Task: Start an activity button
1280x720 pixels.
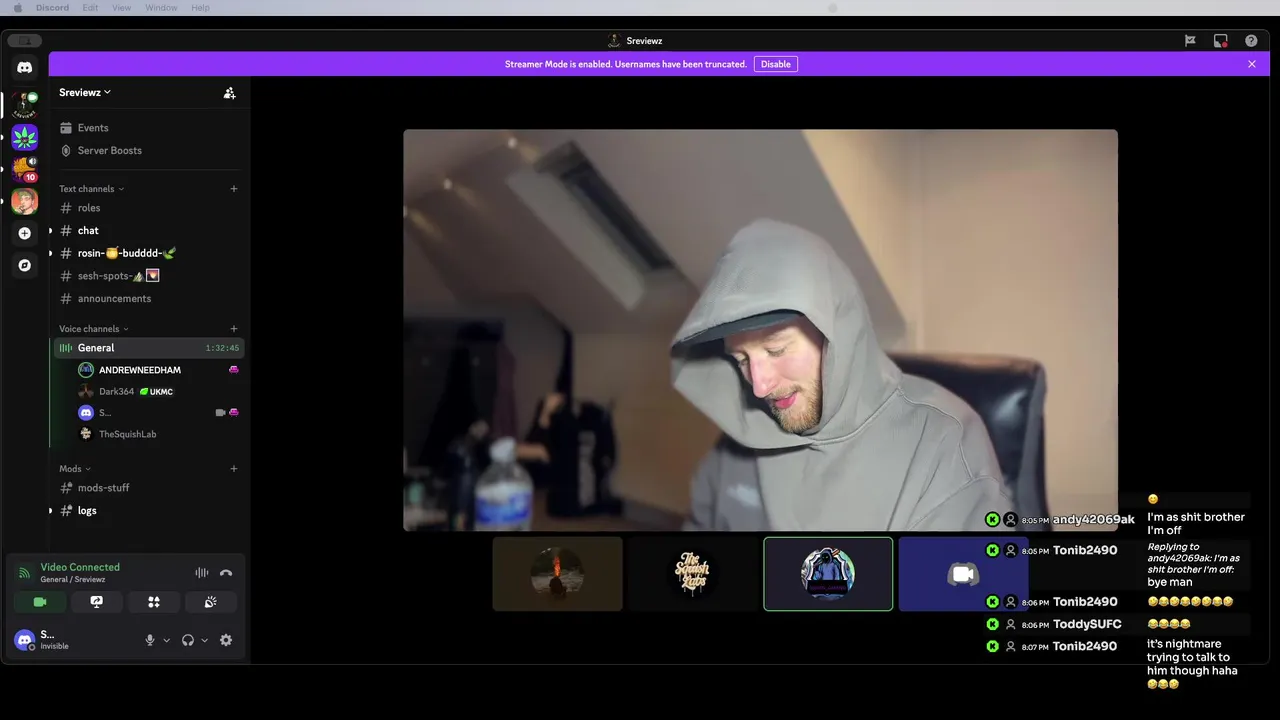Action: [154, 602]
